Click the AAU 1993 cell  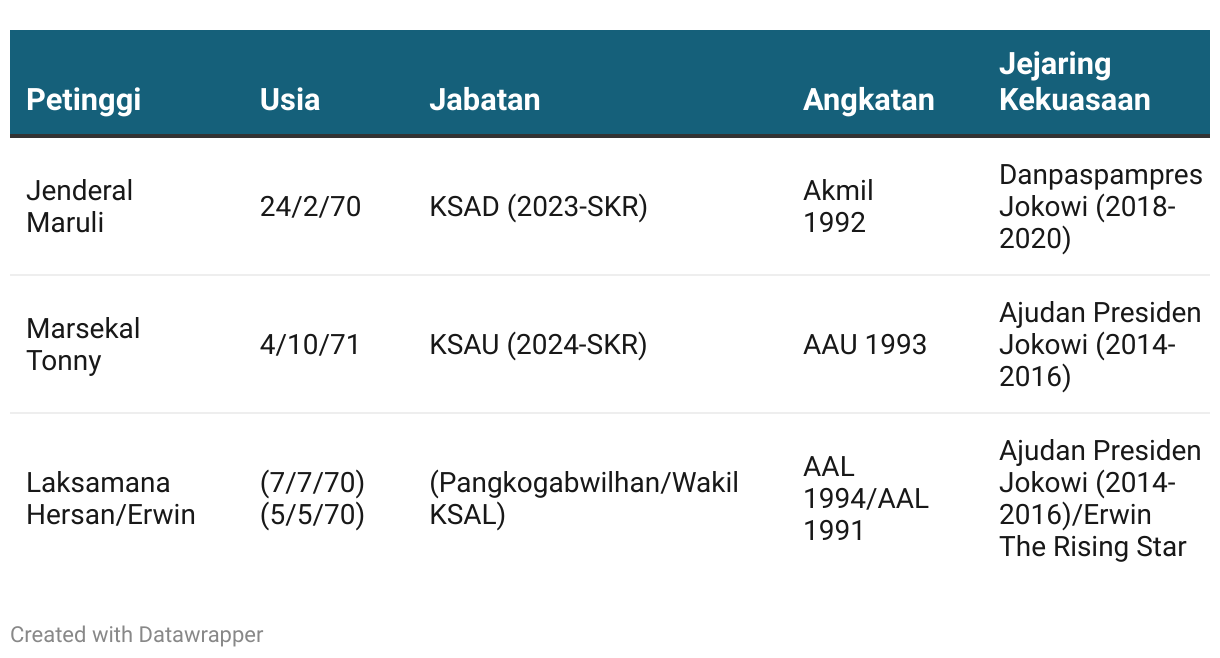pyautogui.click(x=864, y=344)
